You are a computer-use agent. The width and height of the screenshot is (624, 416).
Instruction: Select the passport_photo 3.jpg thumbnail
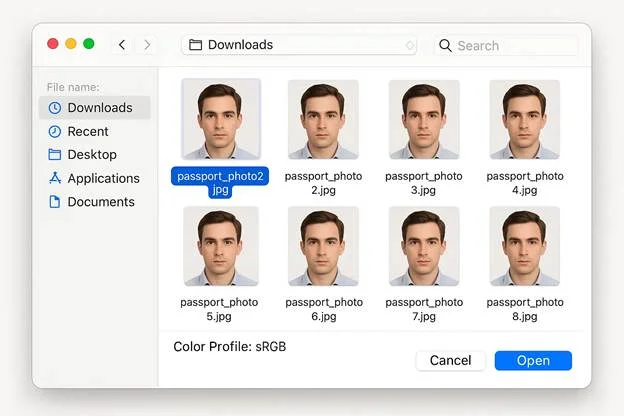tap(424, 120)
